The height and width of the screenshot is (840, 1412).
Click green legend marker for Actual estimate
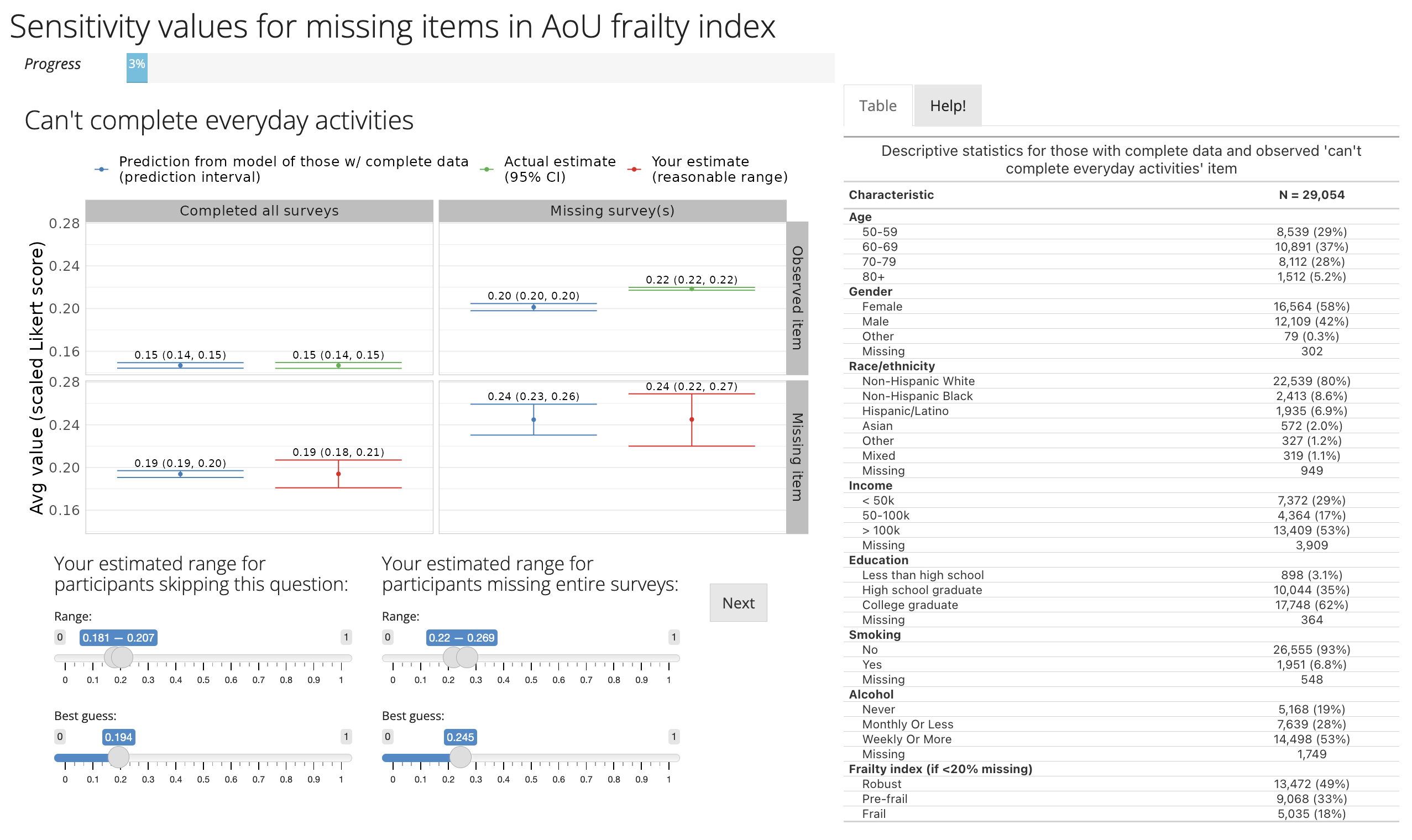(x=487, y=169)
